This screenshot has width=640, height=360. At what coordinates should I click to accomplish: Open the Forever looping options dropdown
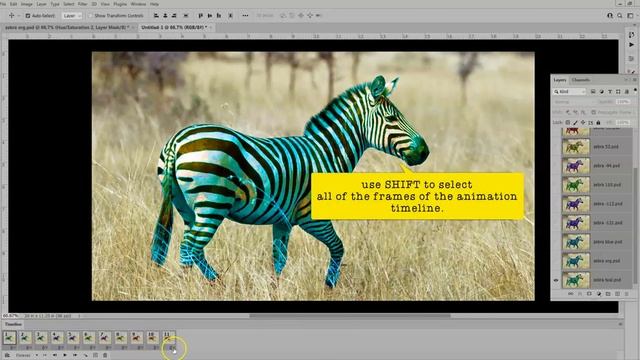pos(27,355)
